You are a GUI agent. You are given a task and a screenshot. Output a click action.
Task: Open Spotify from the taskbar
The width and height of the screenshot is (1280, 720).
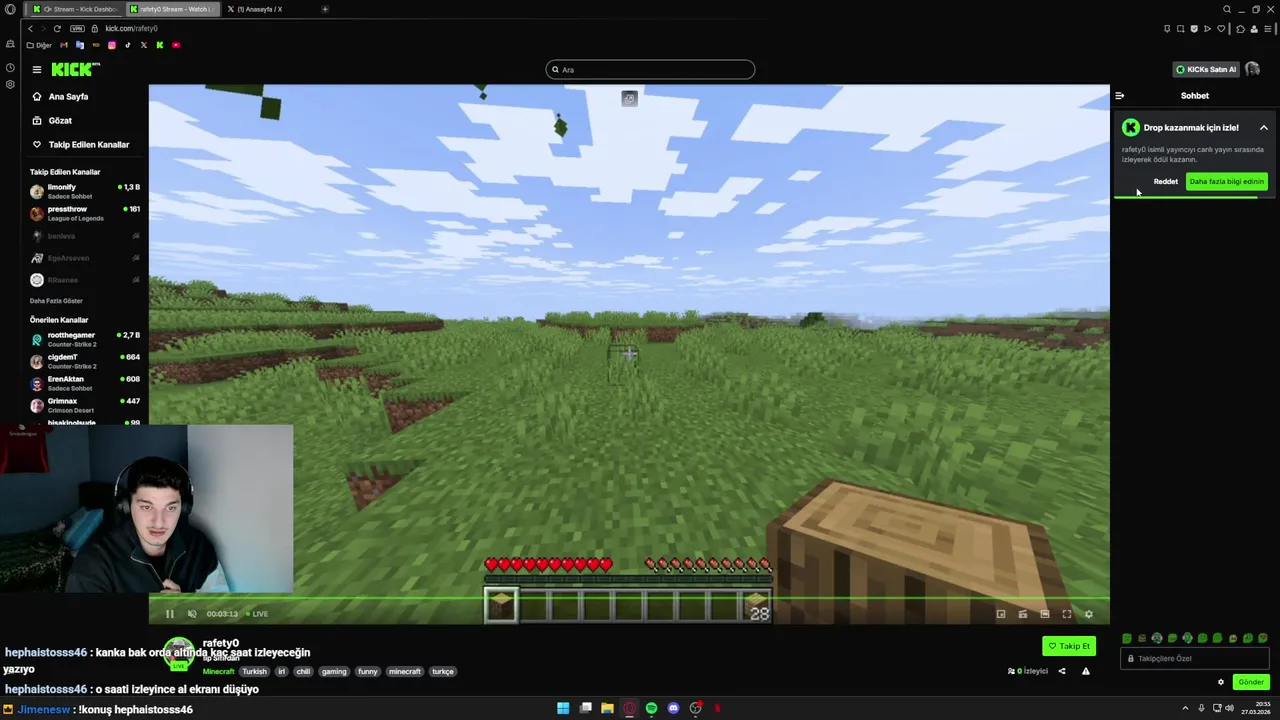pyautogui.click(x=651, y=708)
